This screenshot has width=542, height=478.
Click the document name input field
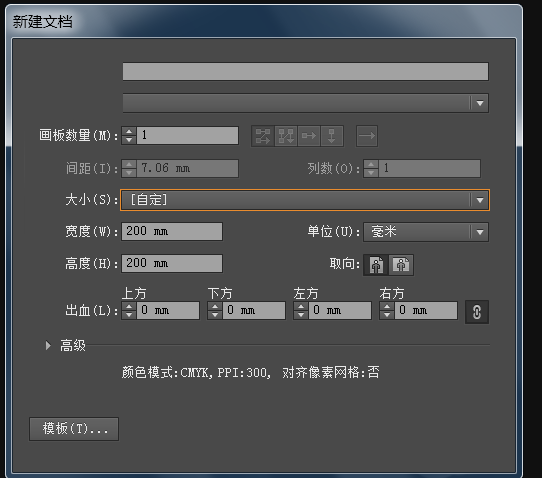(306, 71)
